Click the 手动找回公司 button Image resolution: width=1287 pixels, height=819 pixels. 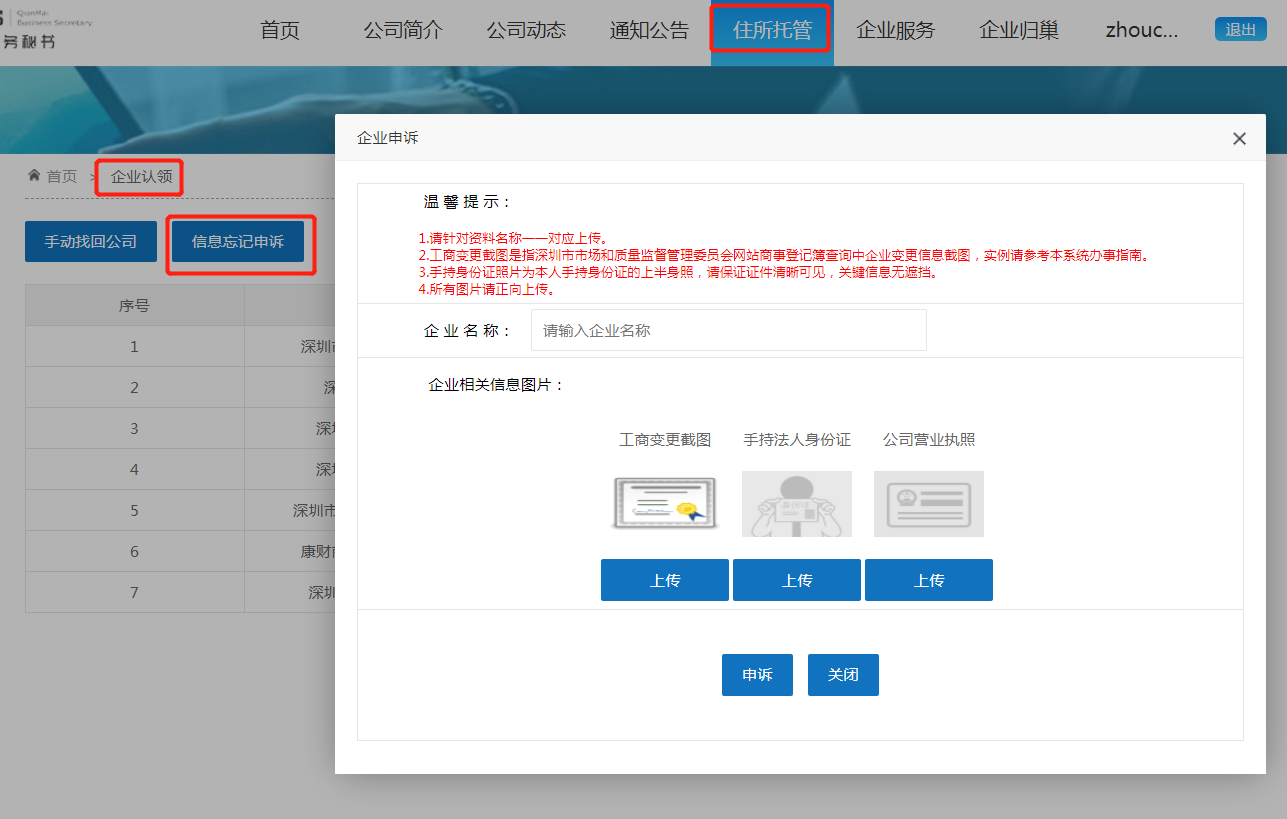click(91, 241)
